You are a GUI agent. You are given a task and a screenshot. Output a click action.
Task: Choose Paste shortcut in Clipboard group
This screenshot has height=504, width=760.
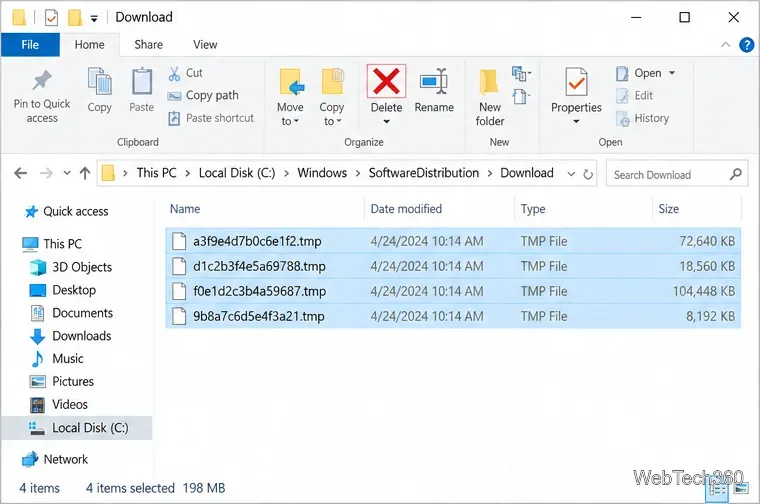211,118
